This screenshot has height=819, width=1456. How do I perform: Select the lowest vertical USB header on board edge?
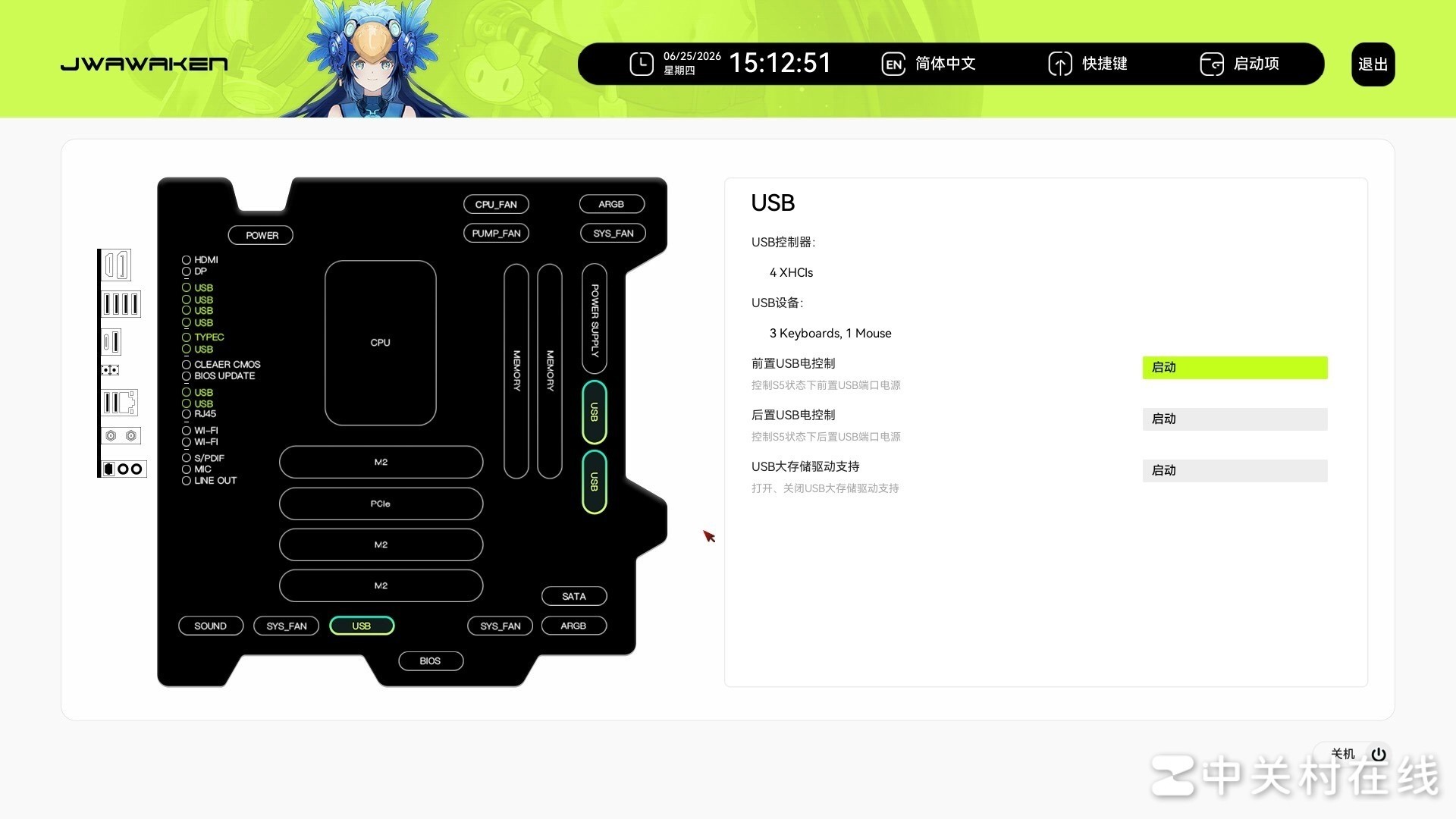(x=595, y=482)
